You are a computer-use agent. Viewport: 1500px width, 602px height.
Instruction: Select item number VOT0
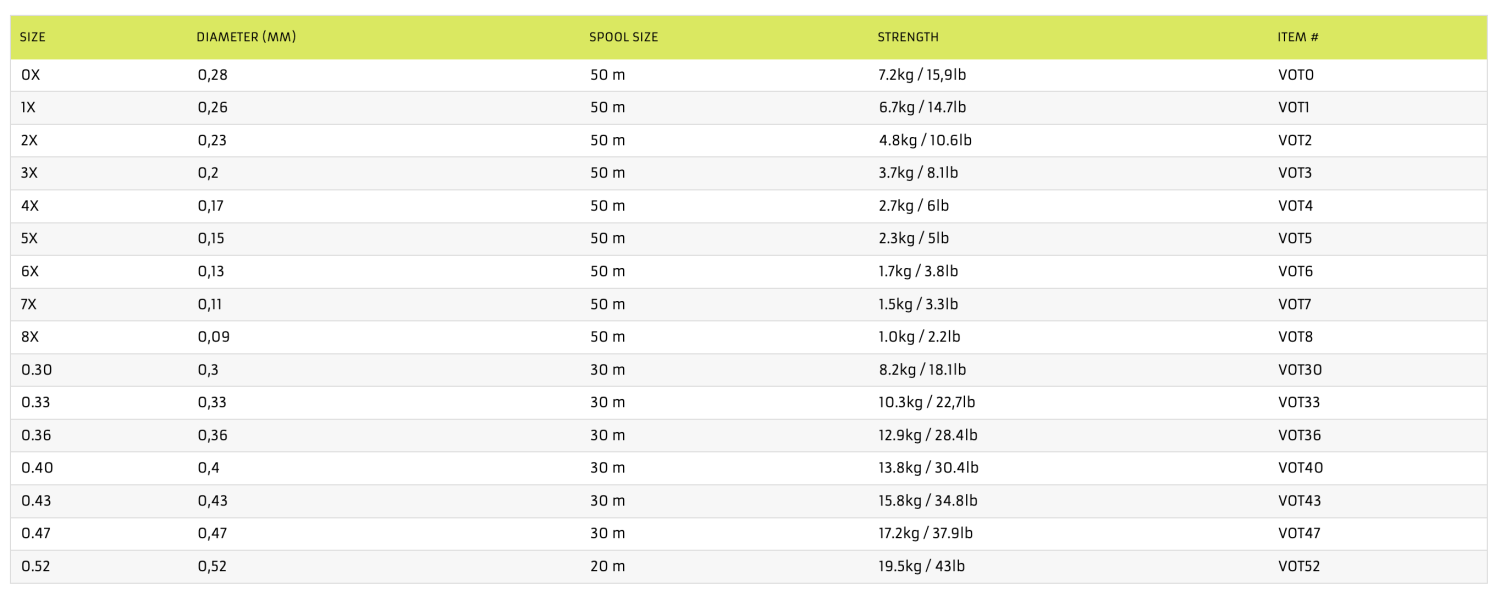click(1296, 75)
